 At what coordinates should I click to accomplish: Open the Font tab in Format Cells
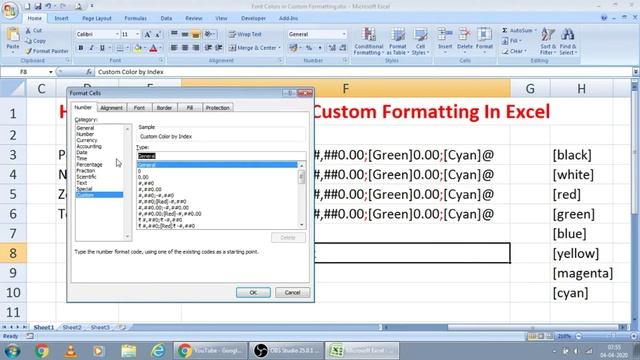(139, 108)
